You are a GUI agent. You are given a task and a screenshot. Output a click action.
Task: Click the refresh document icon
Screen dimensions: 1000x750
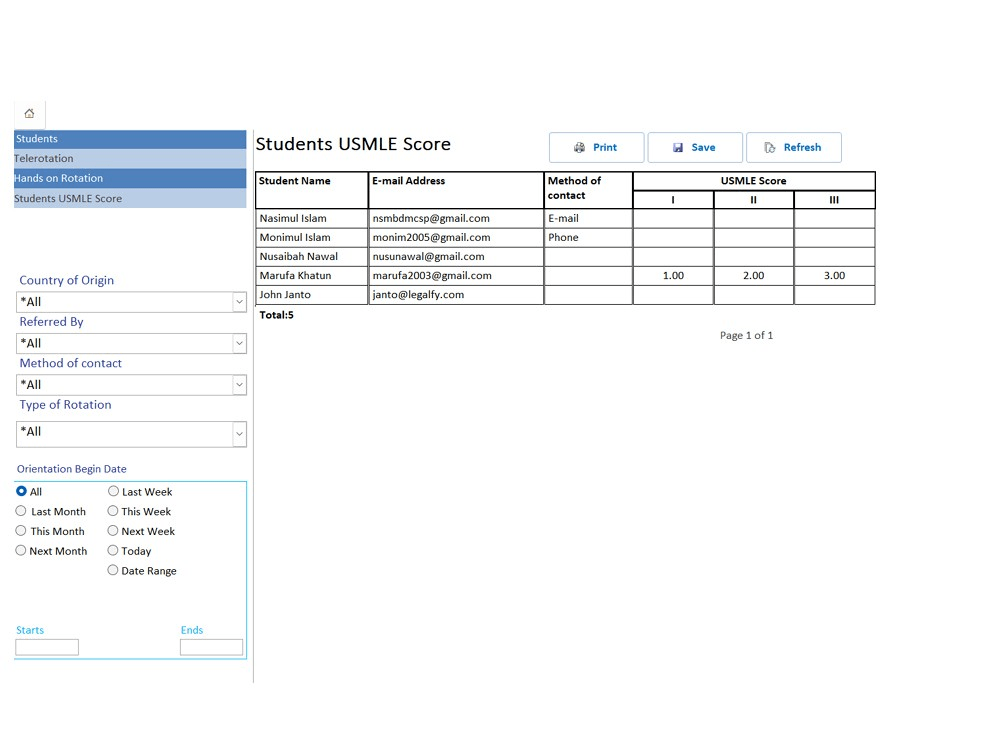pos(770,147)
